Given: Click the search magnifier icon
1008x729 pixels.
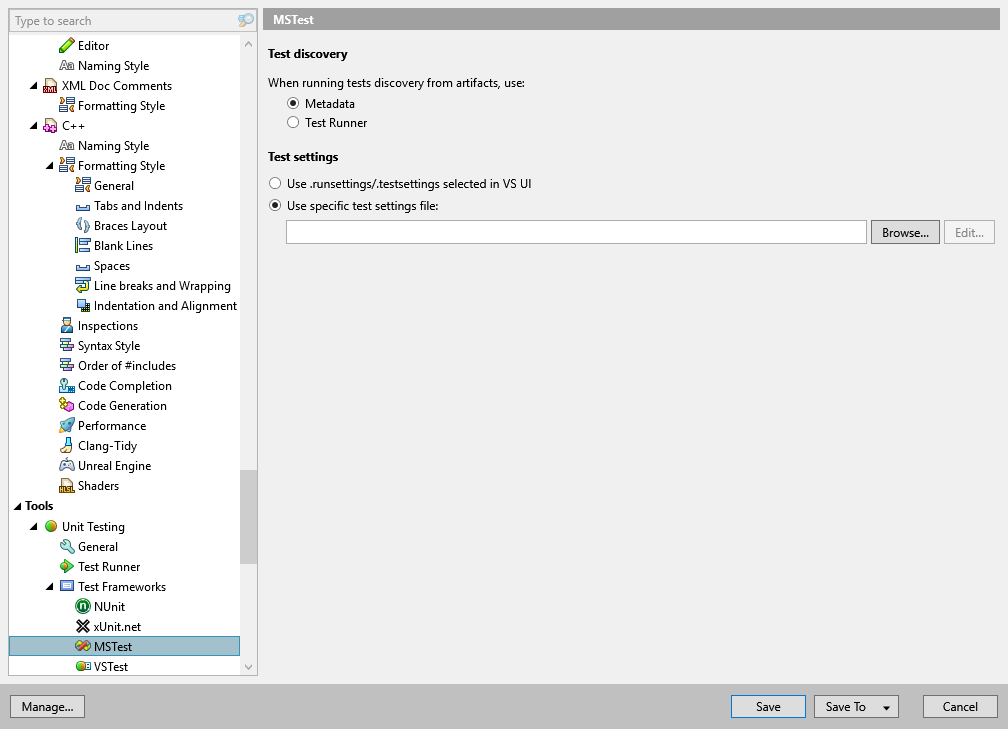Looking at the screenshot, I should click(246, 21).
